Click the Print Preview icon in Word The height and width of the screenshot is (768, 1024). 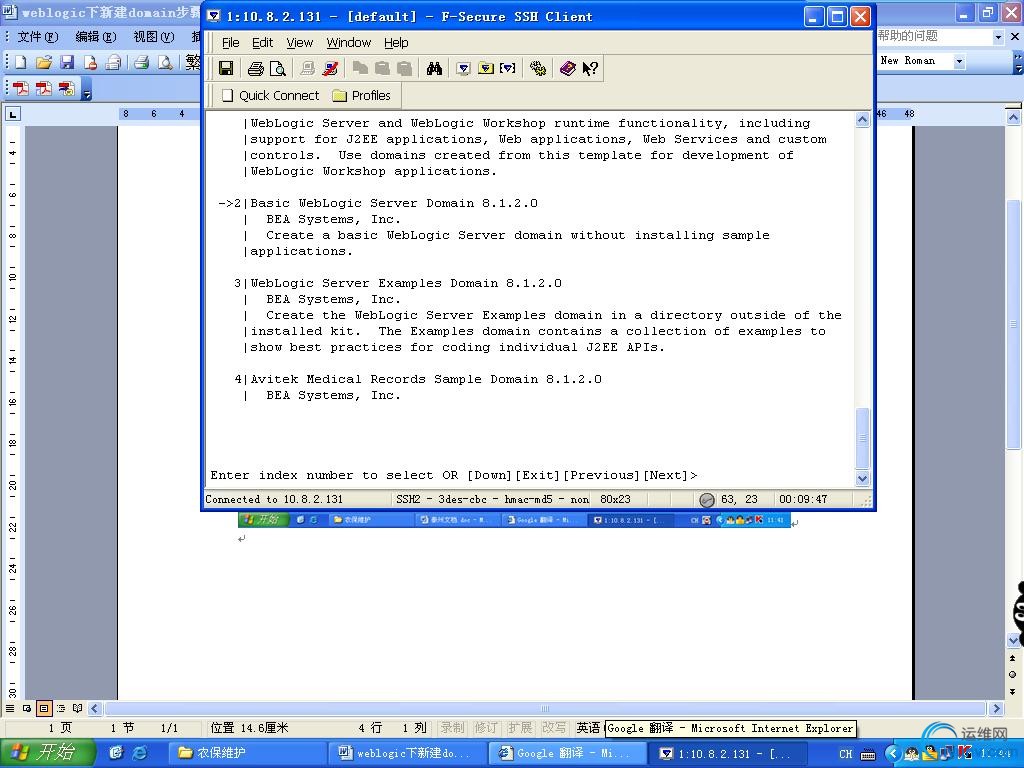coord(165,62)
